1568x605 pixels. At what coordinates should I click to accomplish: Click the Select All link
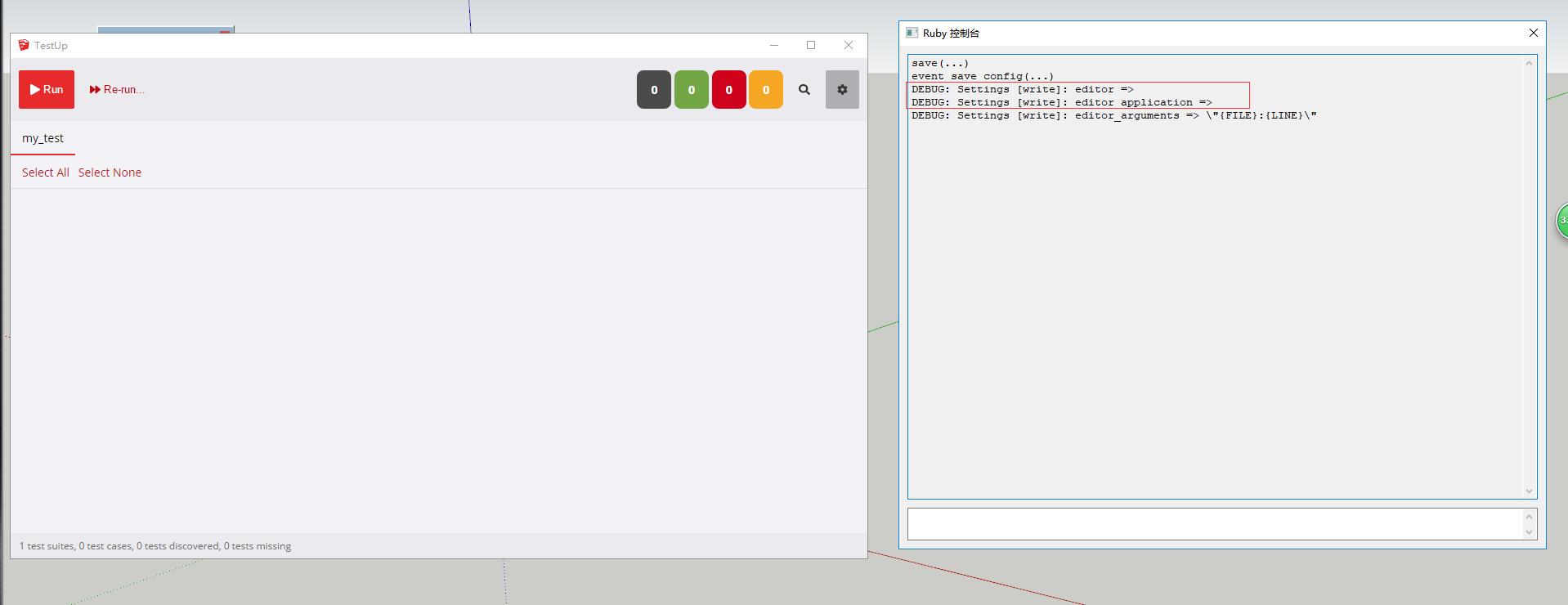tap(46, 173)
